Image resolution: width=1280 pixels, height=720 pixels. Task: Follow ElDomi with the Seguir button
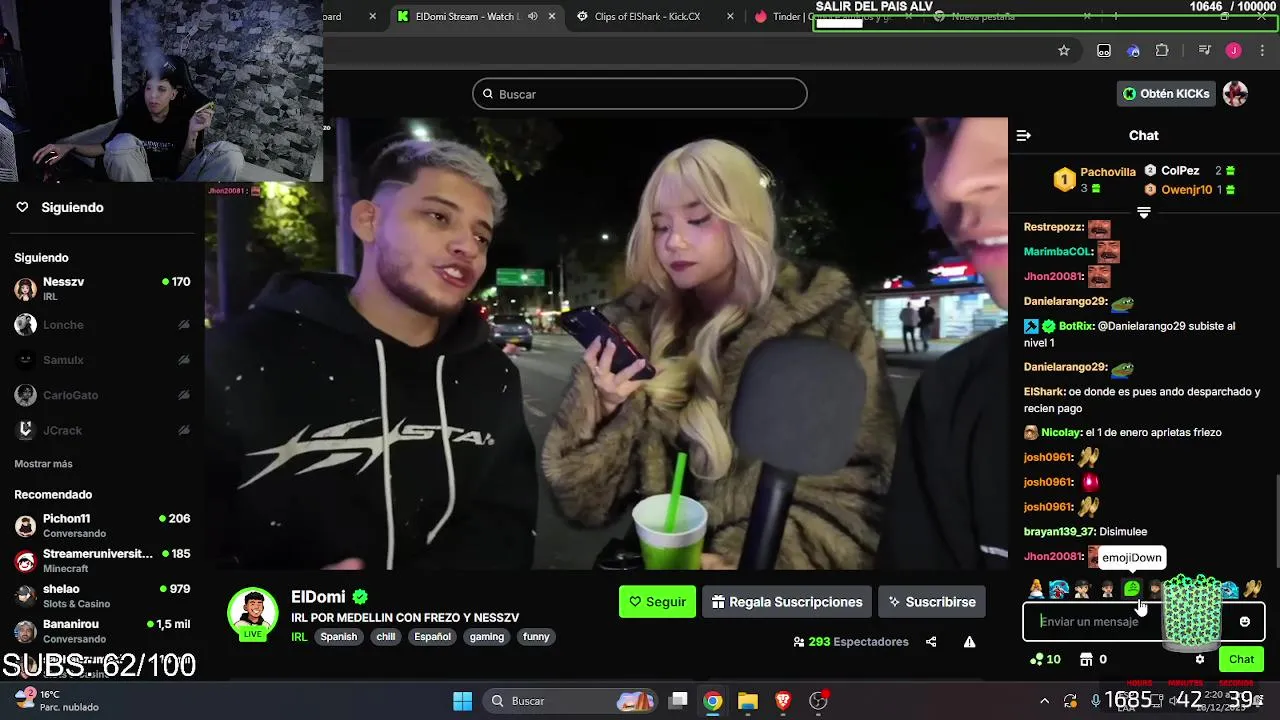[657, 602]
